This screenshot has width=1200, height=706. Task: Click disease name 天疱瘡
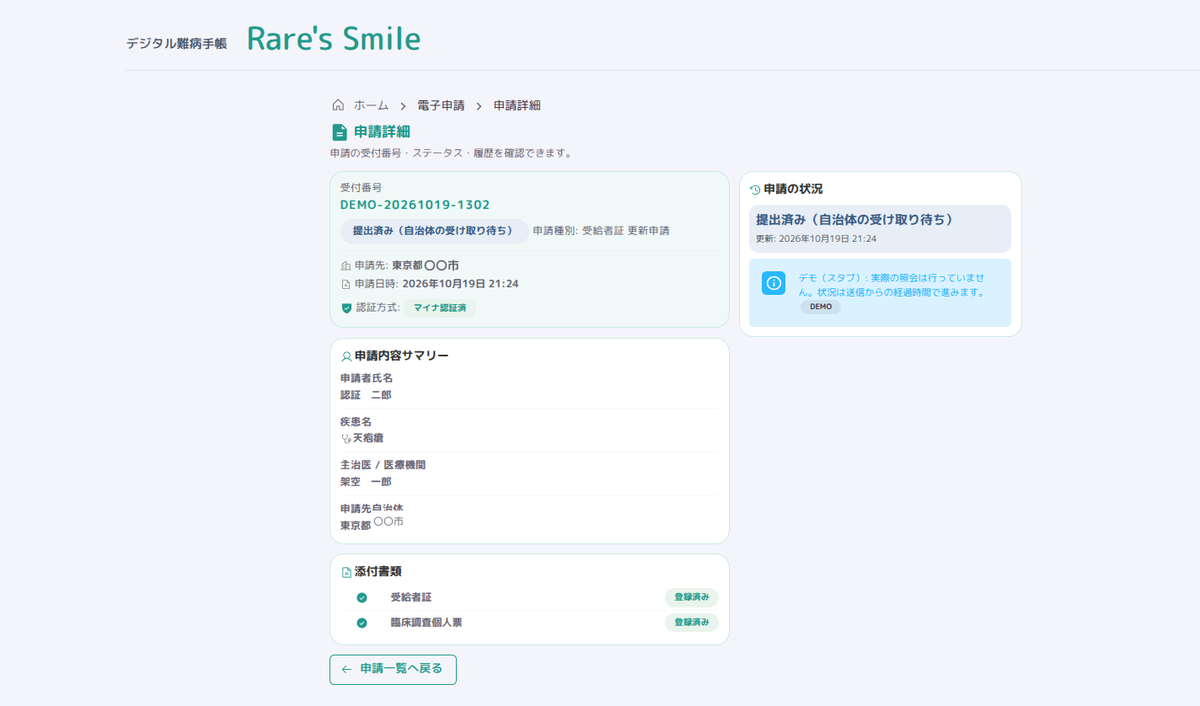[368, 438]
